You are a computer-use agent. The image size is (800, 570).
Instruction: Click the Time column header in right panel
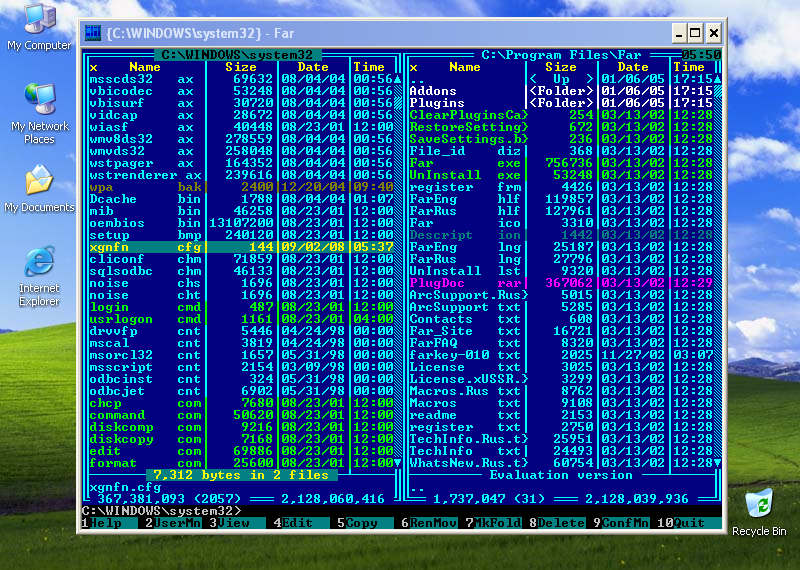coord(689,67)
